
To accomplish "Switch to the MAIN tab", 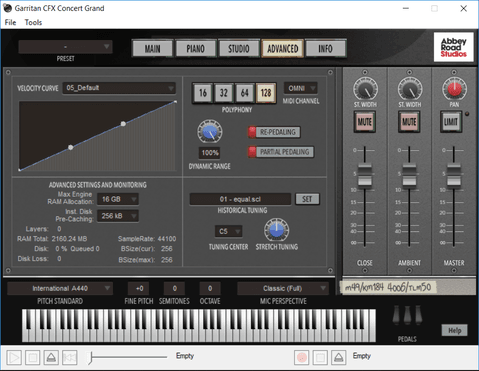I will [153, 49].
